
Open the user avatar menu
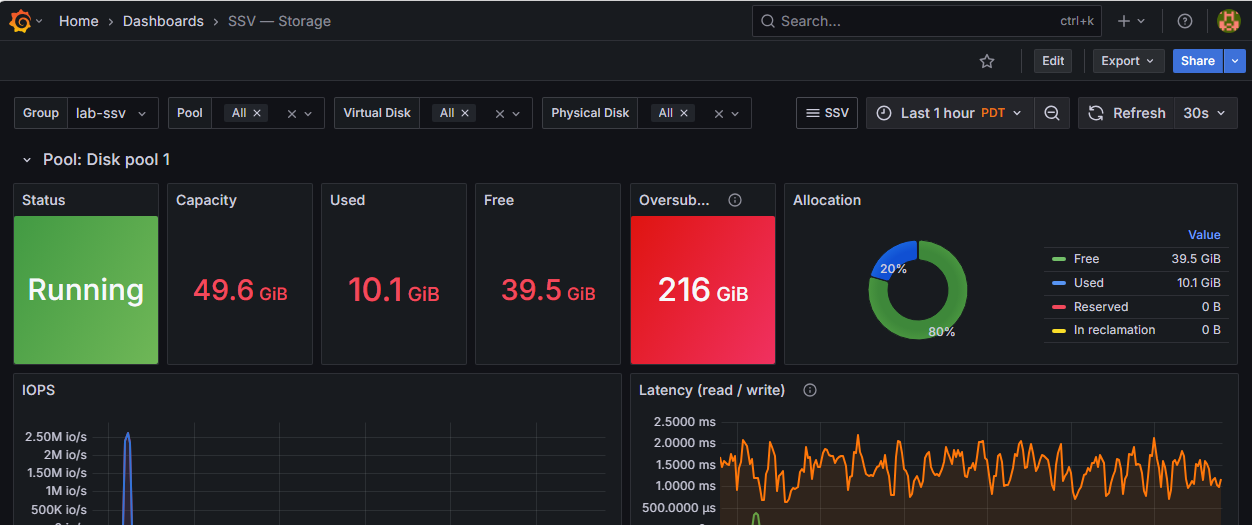pyautogui.click(x=1229, y=21)
